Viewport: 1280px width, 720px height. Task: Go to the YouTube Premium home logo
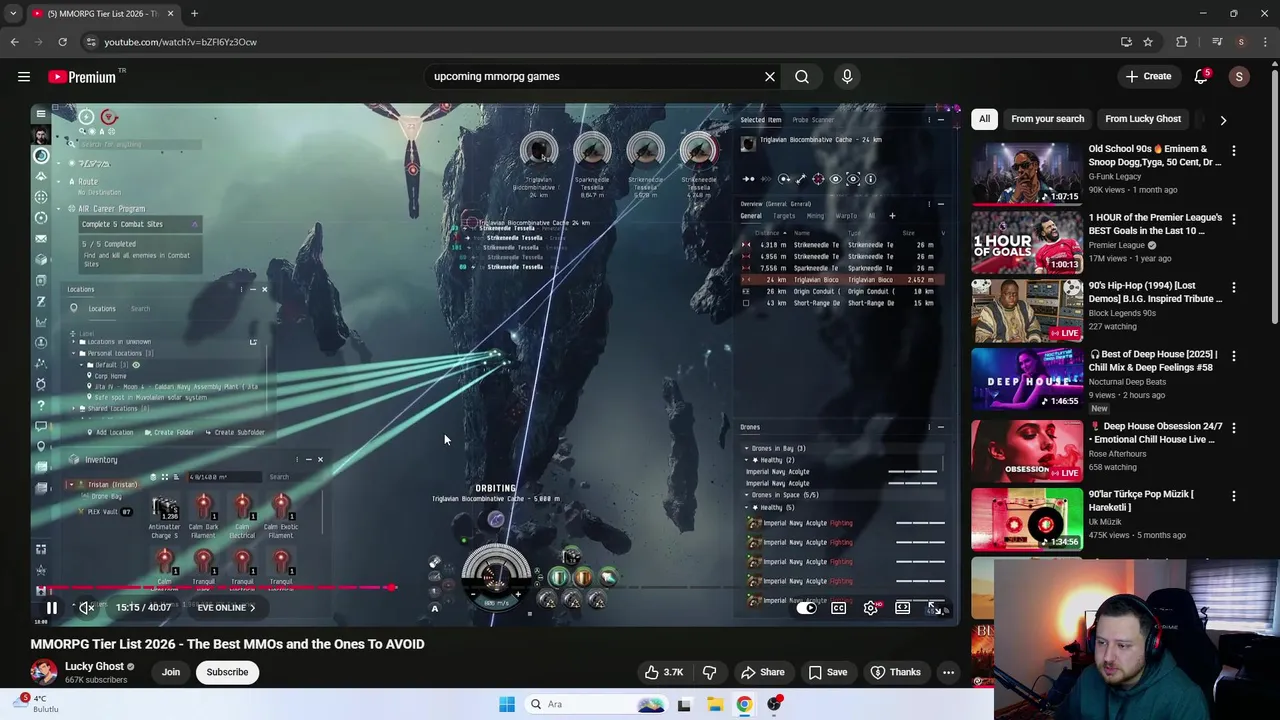[82, 77]
